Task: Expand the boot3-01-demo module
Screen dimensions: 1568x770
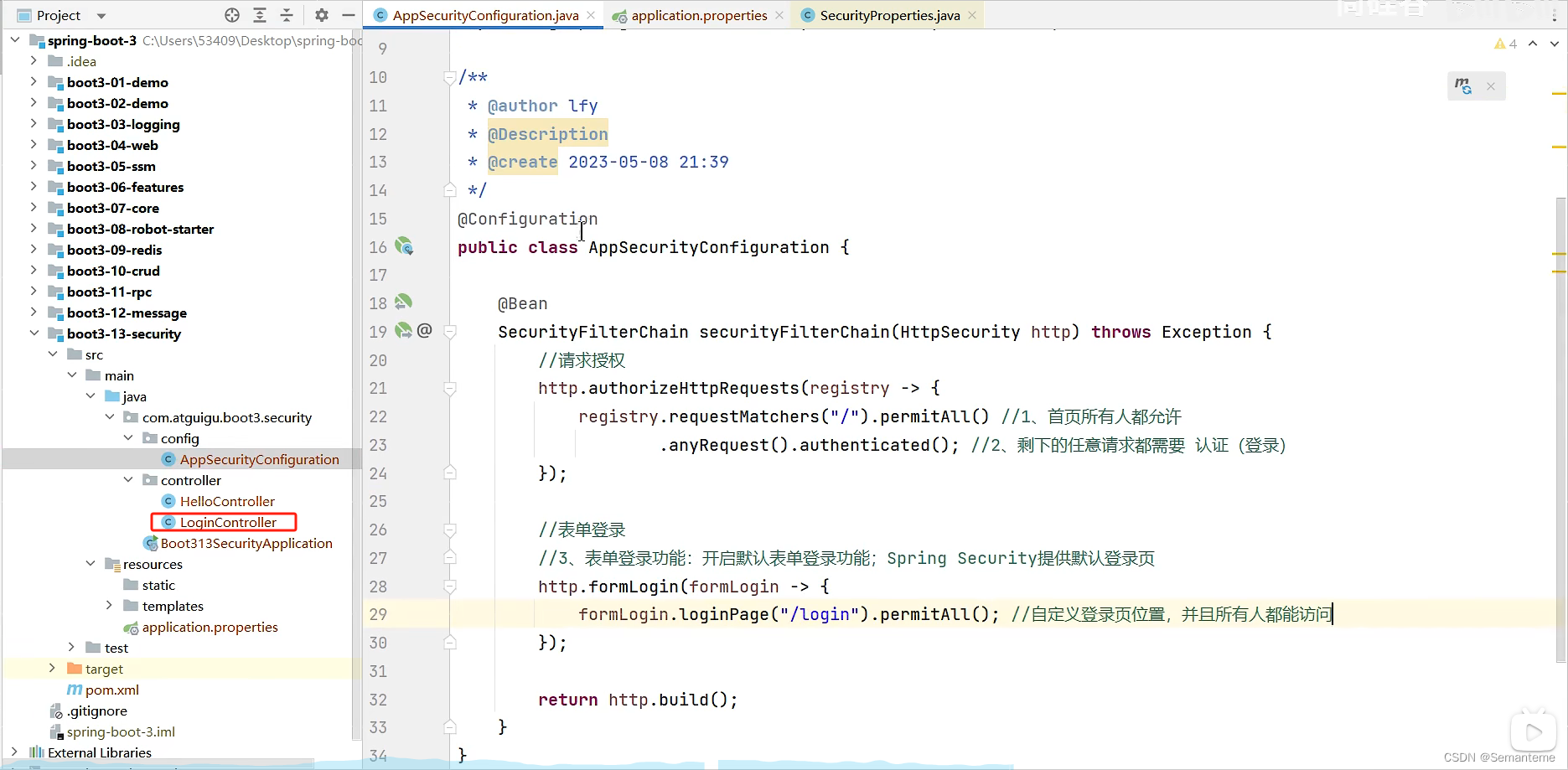Action: (x=34, y=81)
